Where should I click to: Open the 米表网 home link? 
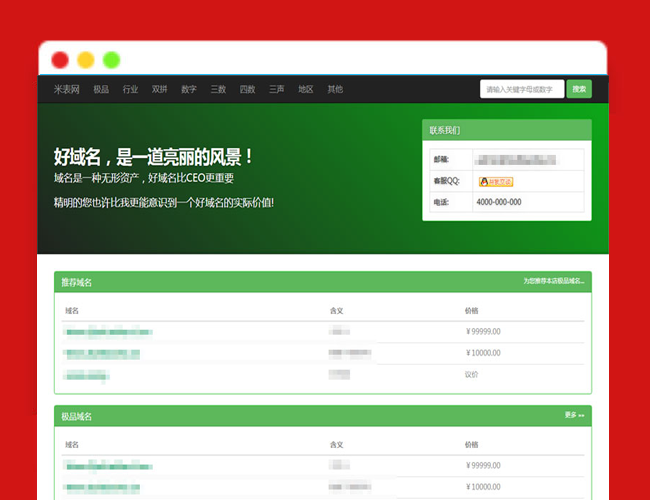66,89
